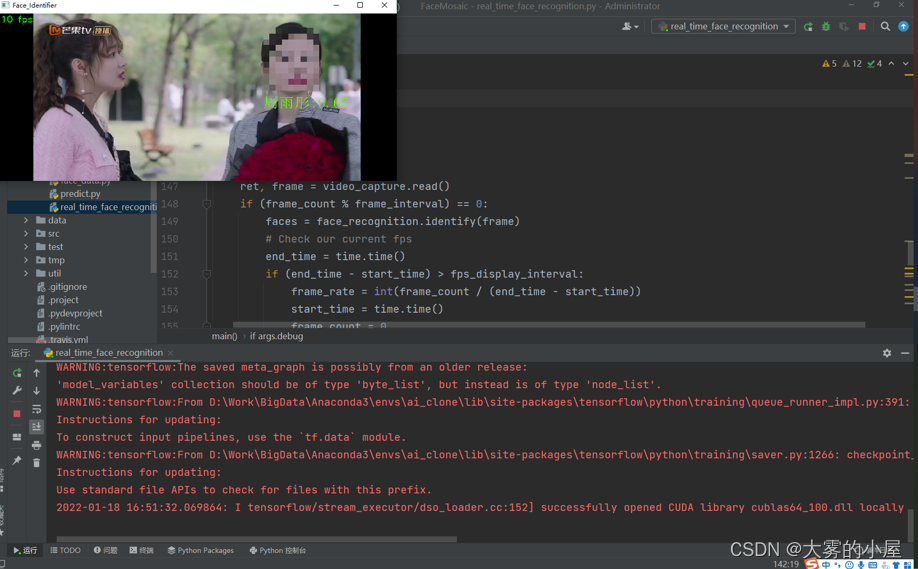Open the TODO tool window tab
Viewport: 918px width, 569px height.
click(x=66, y=550)
